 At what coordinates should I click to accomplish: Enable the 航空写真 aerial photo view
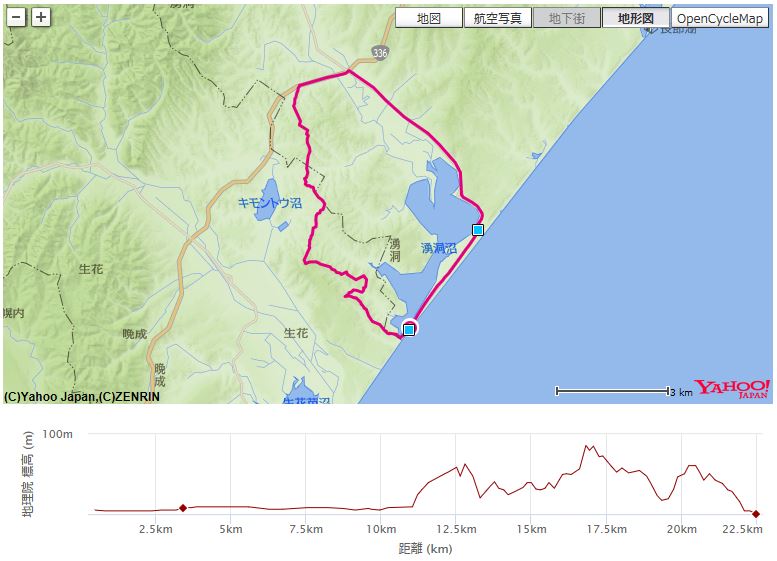coord(497,18)
